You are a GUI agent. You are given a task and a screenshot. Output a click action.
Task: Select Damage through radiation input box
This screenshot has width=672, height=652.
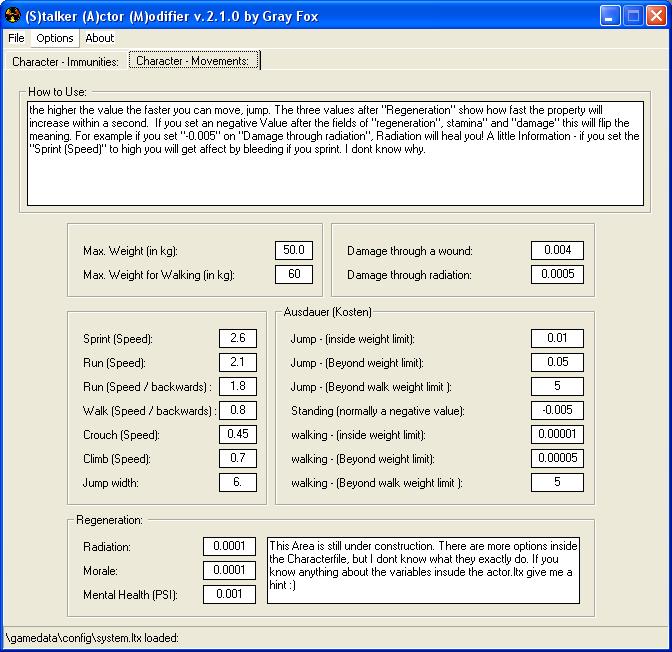[x=557, y=274]
